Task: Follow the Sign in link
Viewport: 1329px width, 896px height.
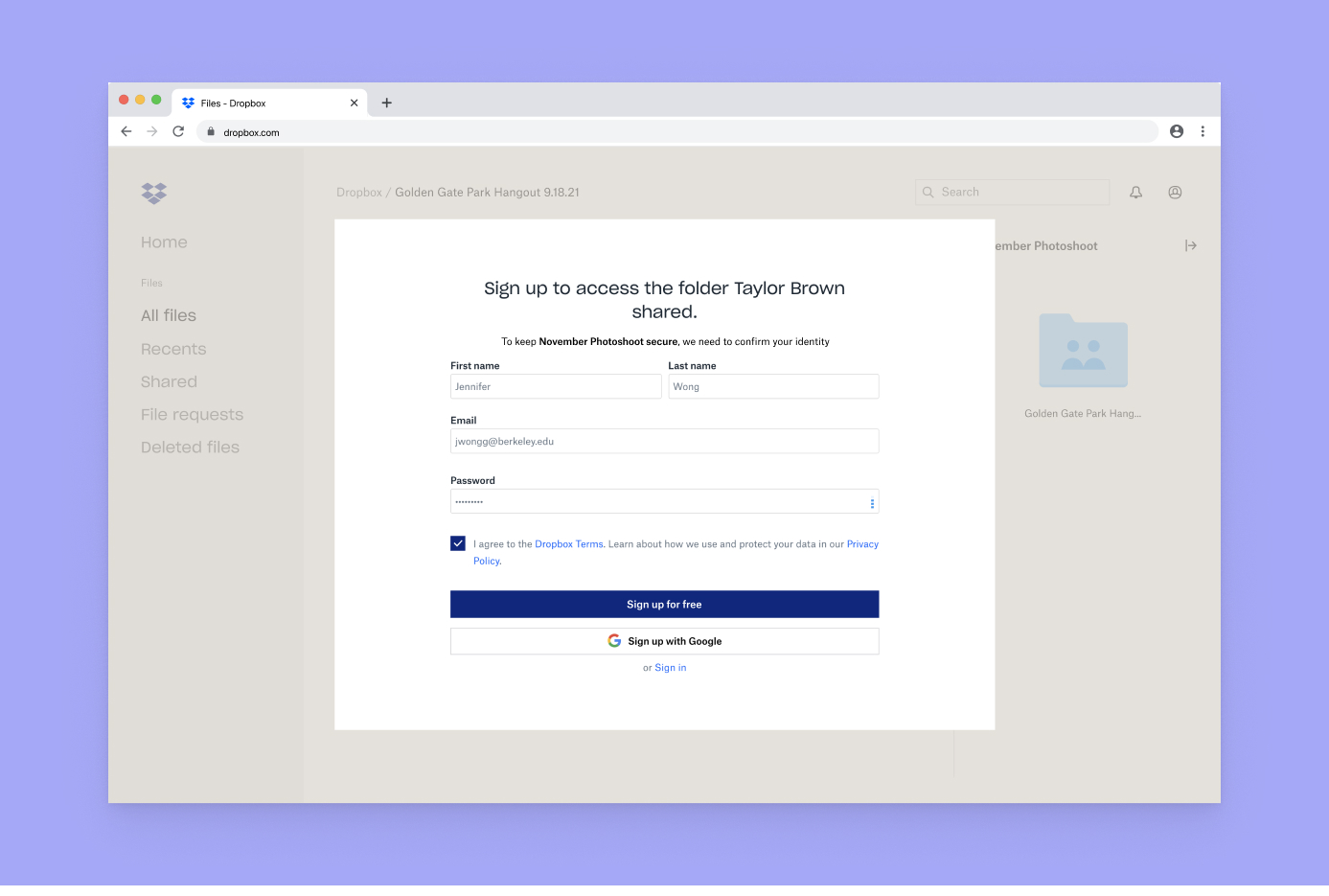Action: [671, 668]
